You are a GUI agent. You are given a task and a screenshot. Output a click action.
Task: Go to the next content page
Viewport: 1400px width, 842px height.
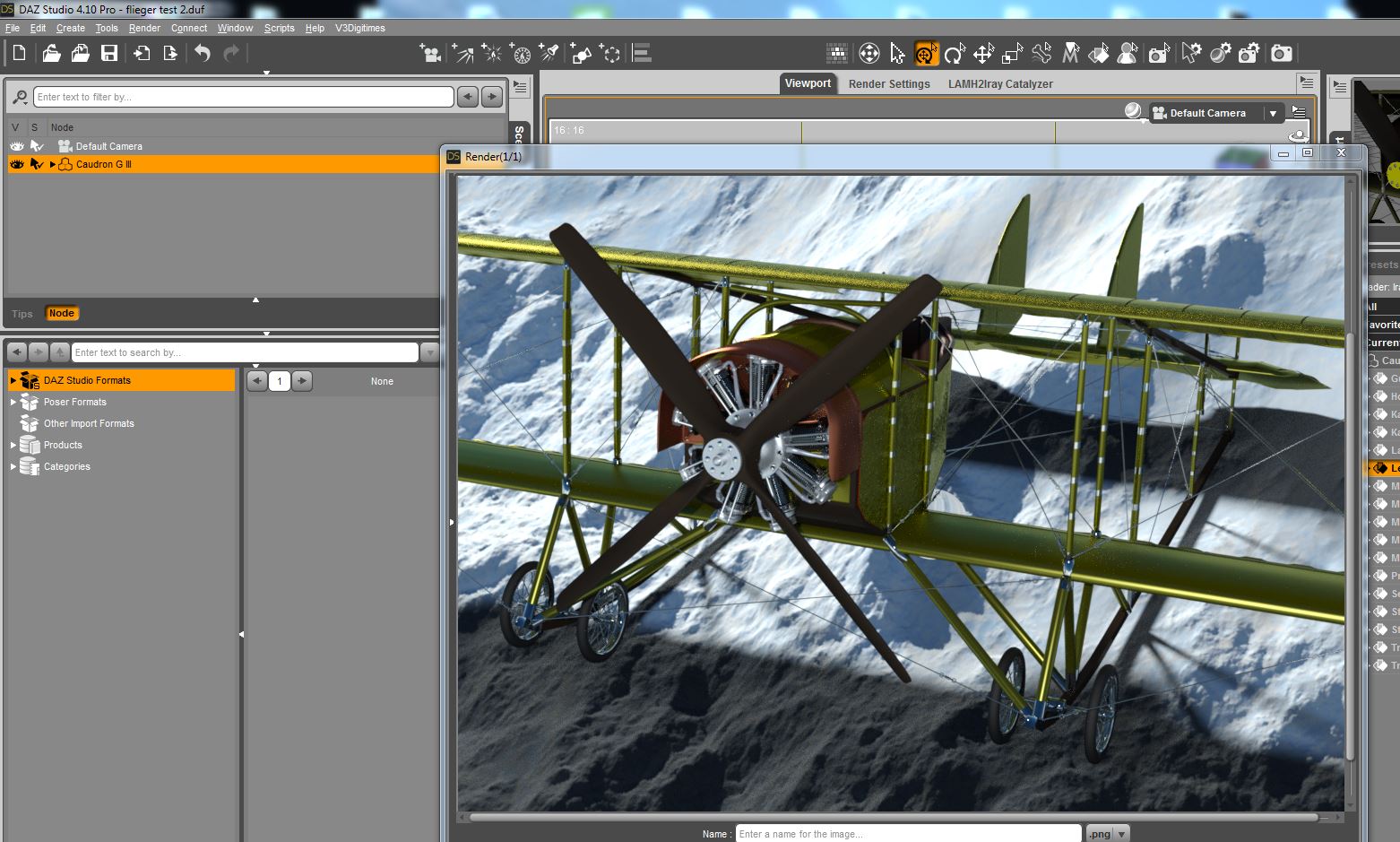pyautogui.click(x=302, y=381)
